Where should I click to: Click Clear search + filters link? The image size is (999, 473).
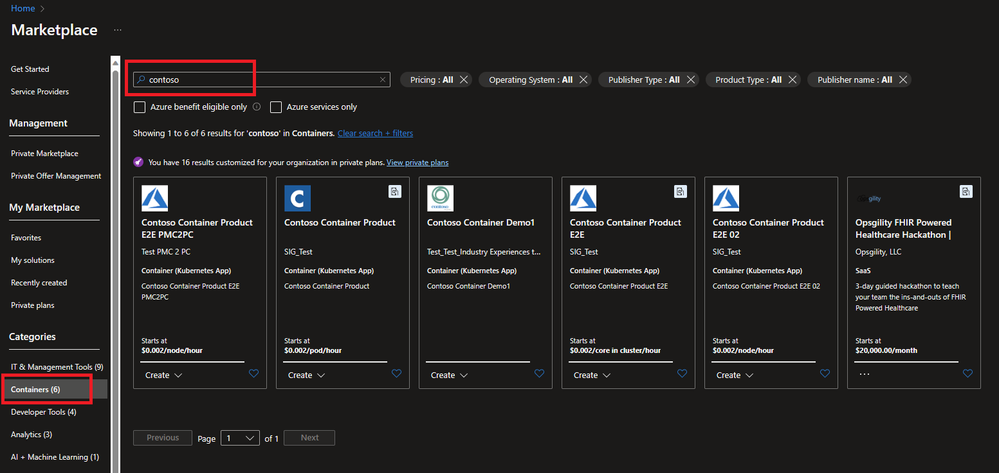(375, 133)
